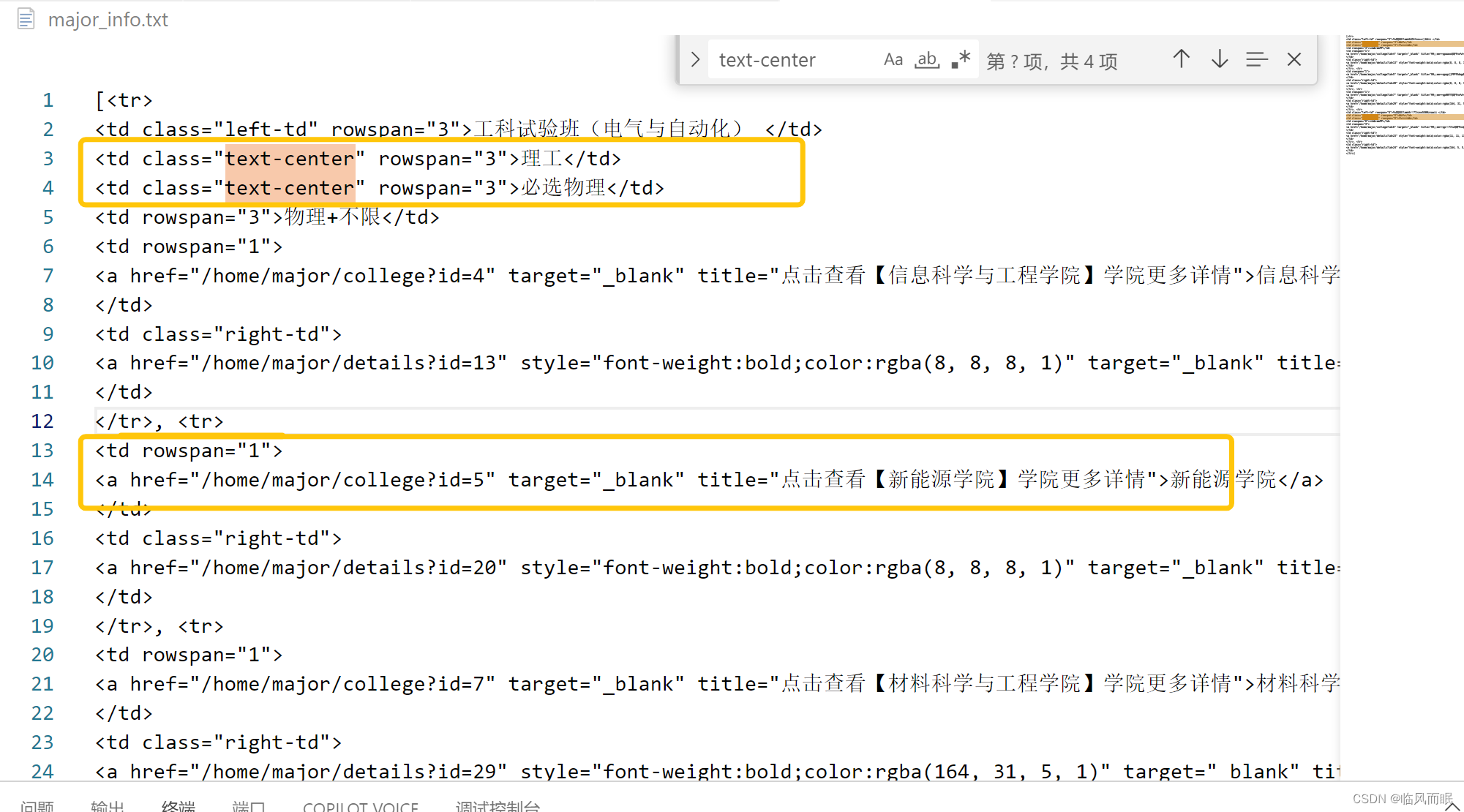Image resolution: width=1464 pixels, height=812 pixels.
Task: Click </tr>, <tr> on line 12
Action: point(159,421)
